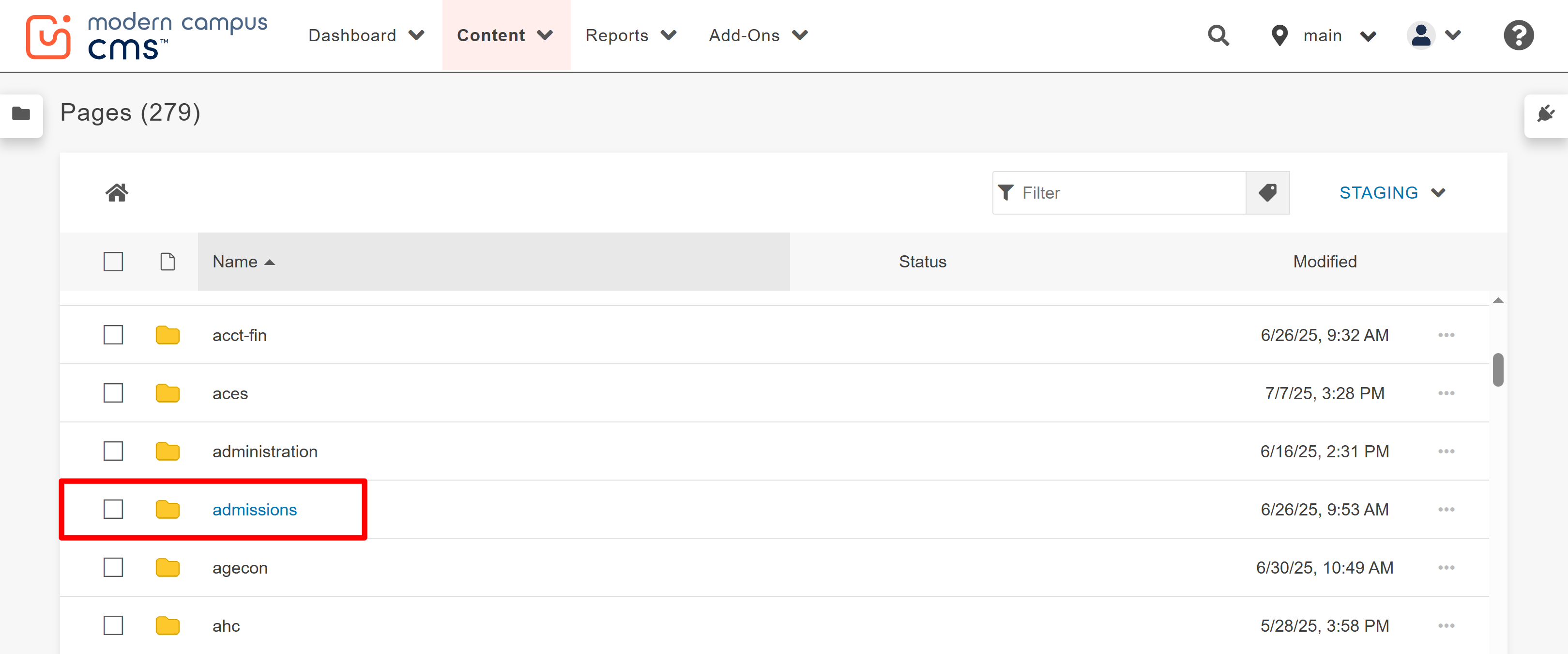Open the admissions folder link
Screen dimensions: 1568x654
[x=255, y=510]
